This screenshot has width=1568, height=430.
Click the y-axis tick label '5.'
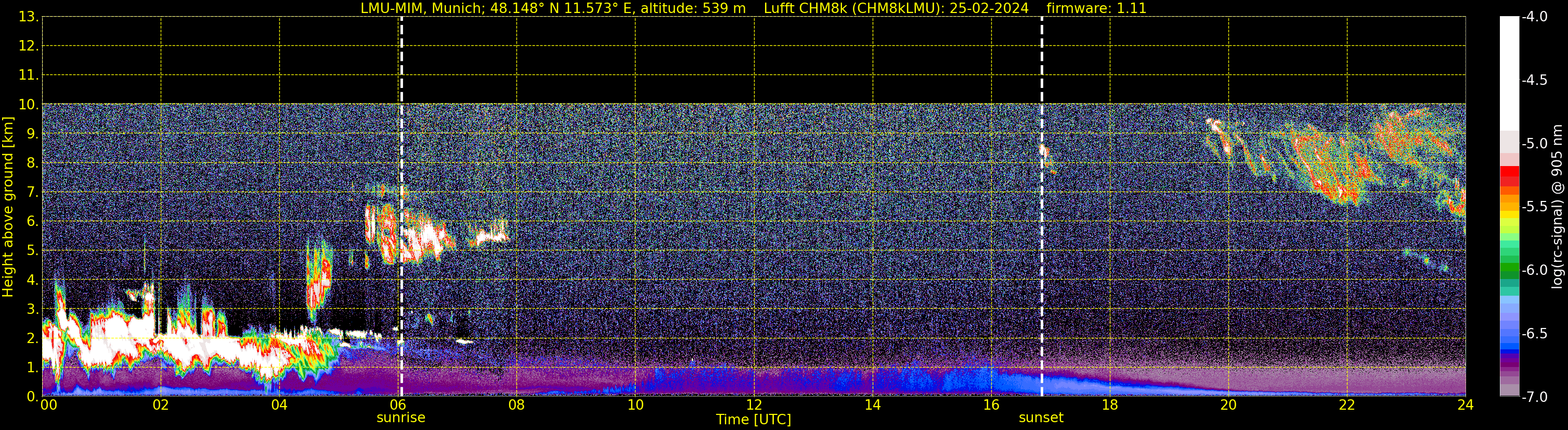point(33,251)
